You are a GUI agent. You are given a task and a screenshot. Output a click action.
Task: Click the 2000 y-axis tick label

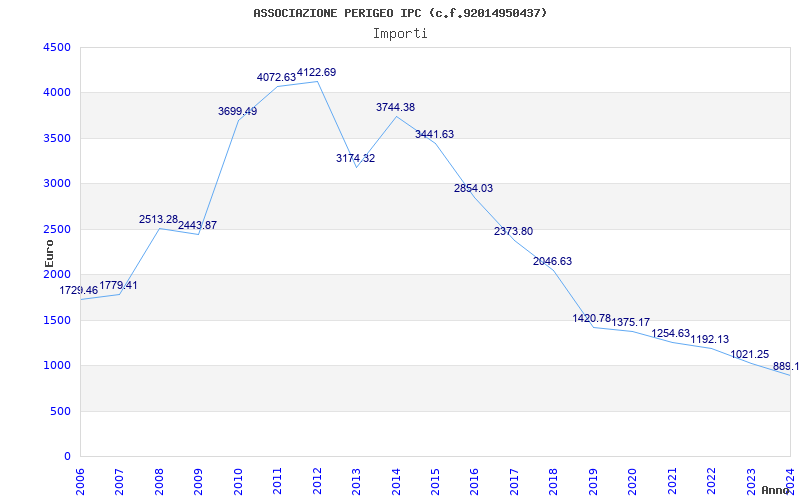[x=57, y=274]
